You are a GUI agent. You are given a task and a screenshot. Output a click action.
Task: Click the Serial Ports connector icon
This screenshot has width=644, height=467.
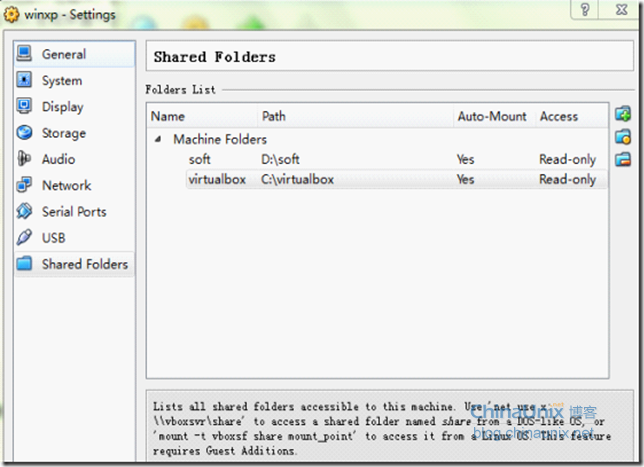point(24,211)
